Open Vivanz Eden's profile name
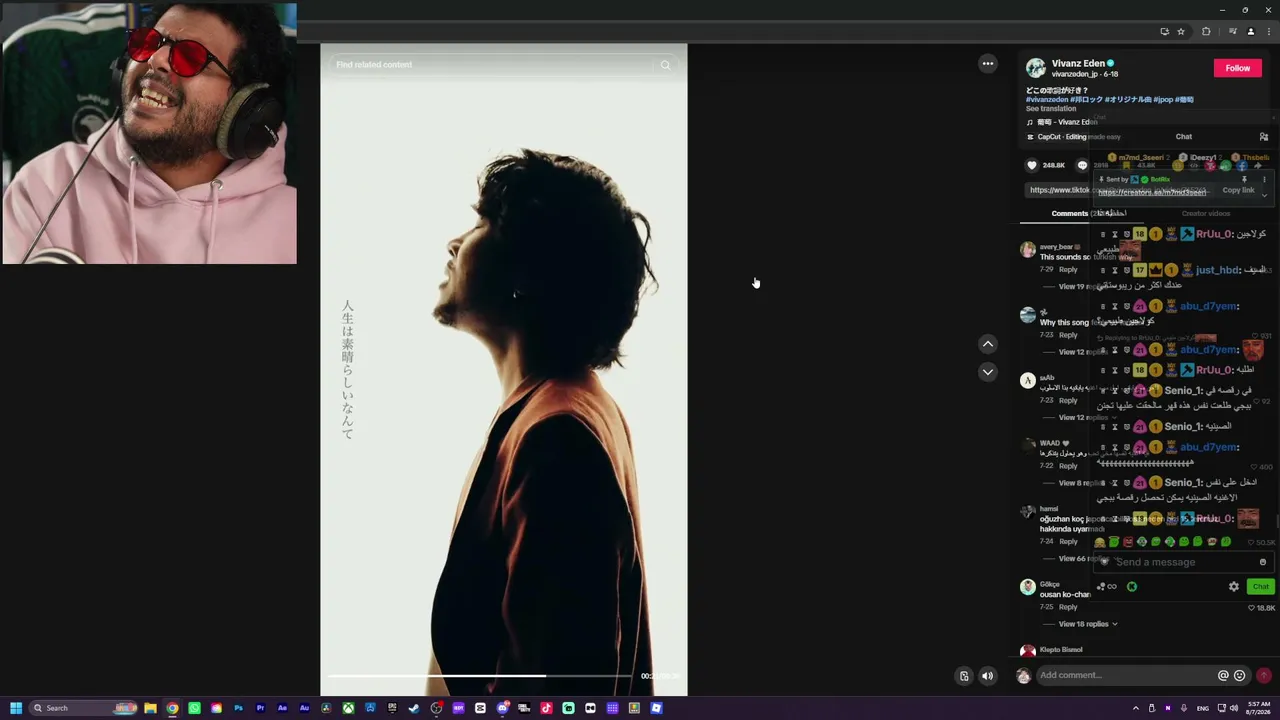The width and height of the screenshot is (1280, 720). (1078, 63)
